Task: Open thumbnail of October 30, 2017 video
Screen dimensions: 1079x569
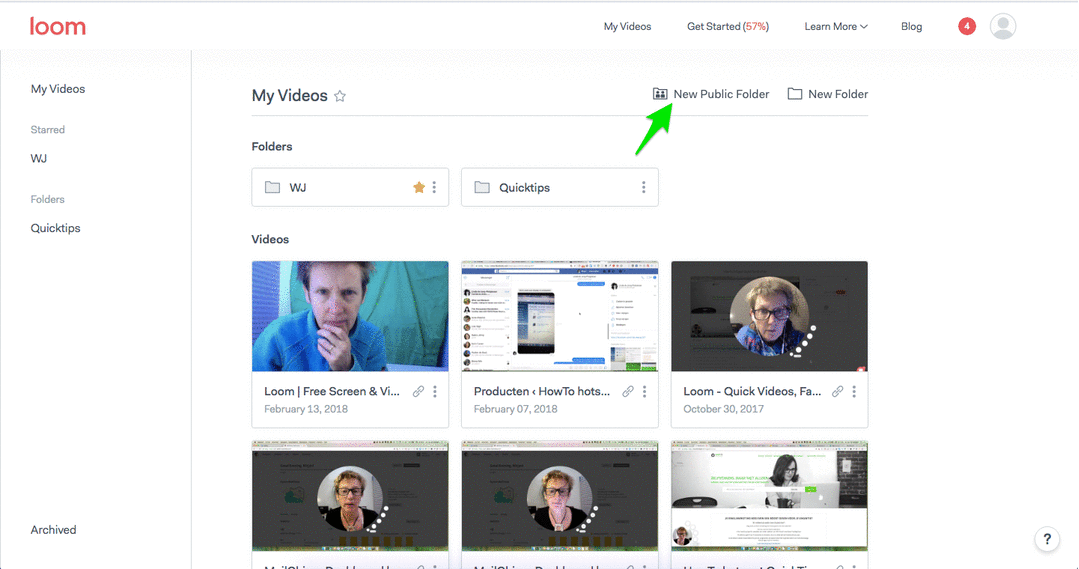Action: [x=769, y=316]
